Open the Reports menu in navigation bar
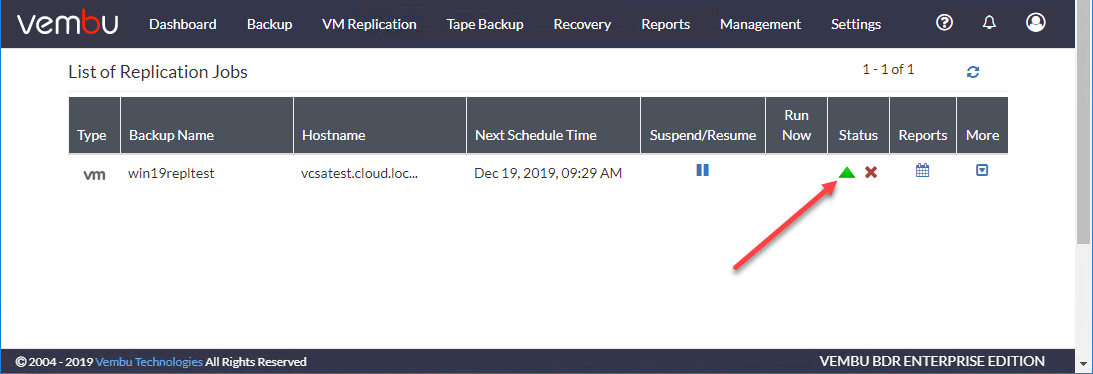Image resolution: width=1093 pixels, height=374 pixels. click(x=666, y=24)
